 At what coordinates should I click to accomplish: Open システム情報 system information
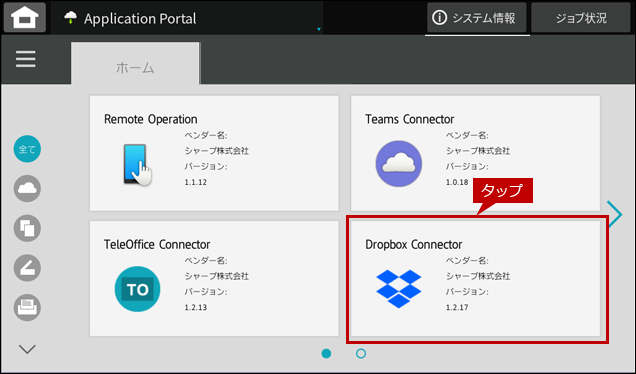[477, 18]
